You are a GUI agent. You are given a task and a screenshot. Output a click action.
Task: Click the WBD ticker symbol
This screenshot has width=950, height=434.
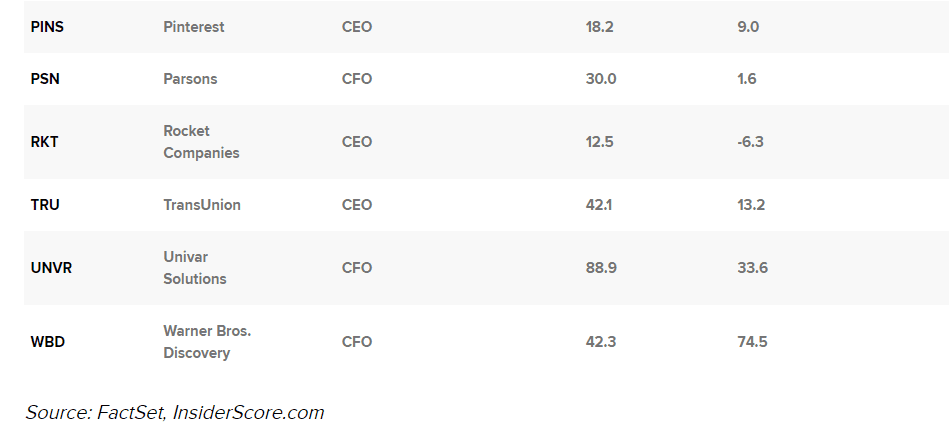pos(47,342)
